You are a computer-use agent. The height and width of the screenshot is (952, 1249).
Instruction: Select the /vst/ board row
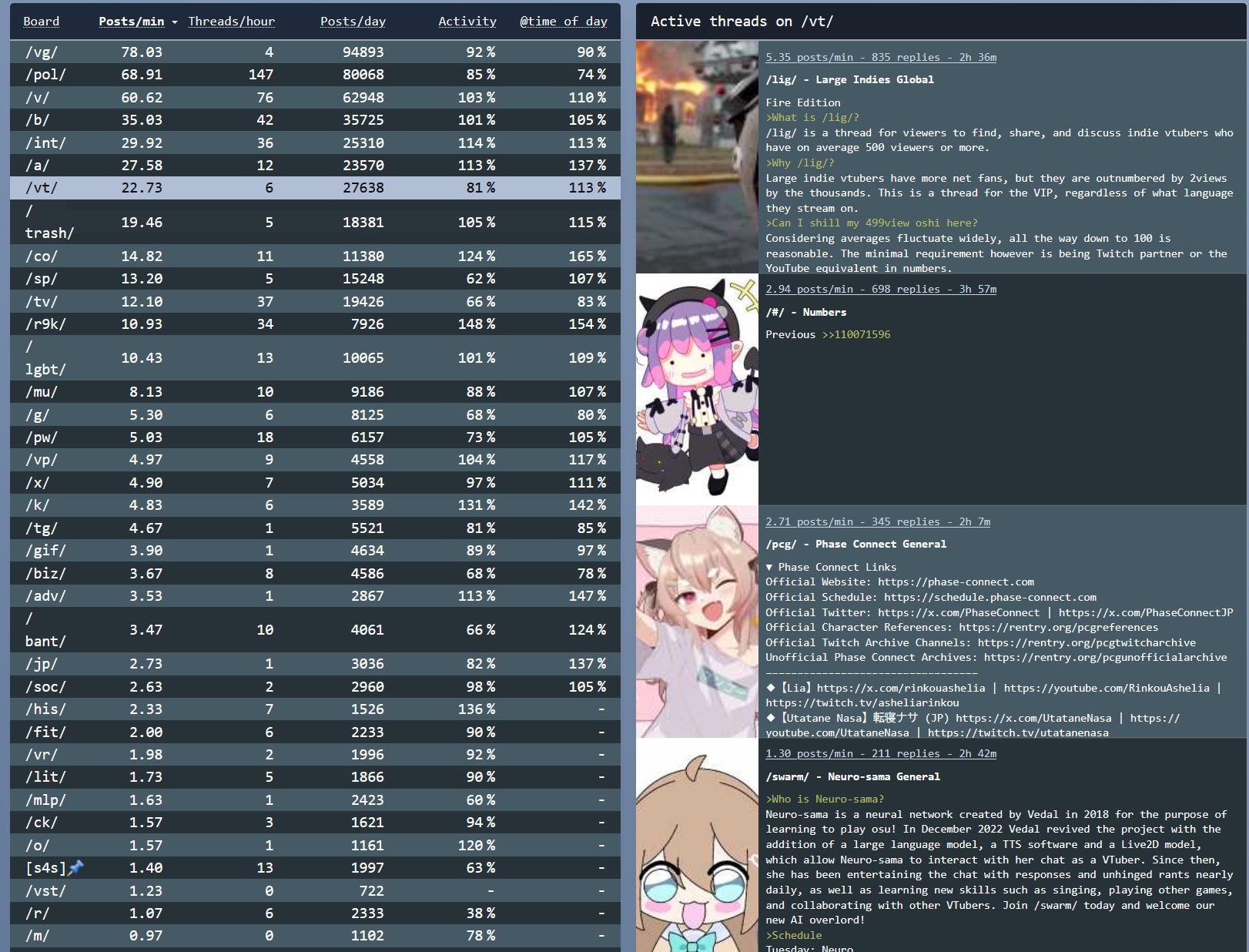(x=315, y=890)
